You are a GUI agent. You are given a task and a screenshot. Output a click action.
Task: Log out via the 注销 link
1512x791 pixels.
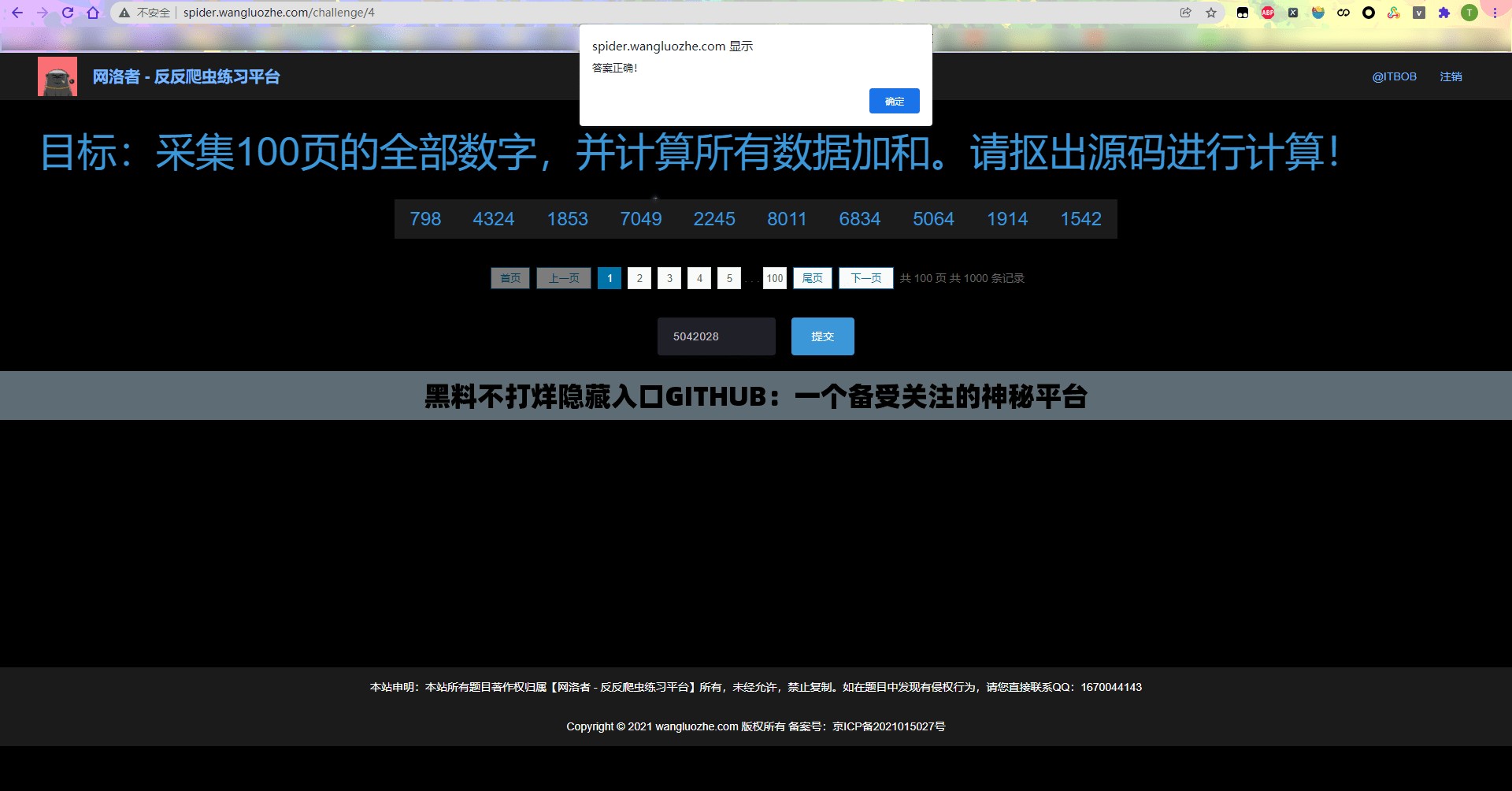pos(1451,76)
